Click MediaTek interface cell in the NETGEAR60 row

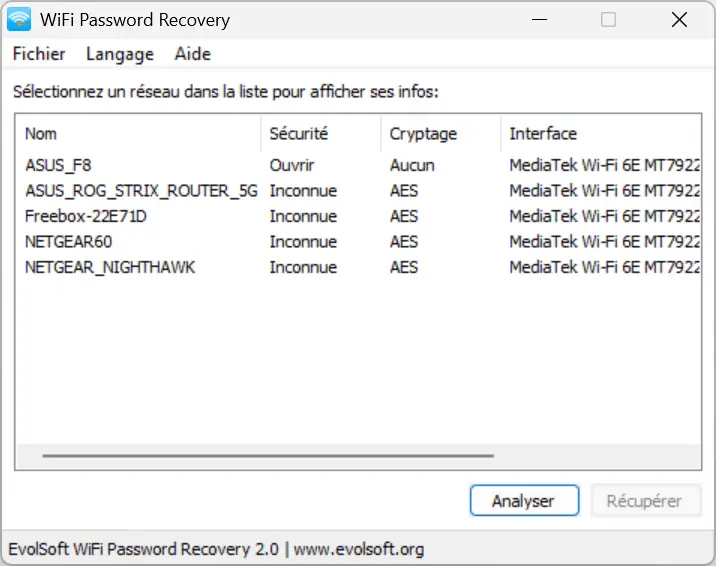[605, 242]
